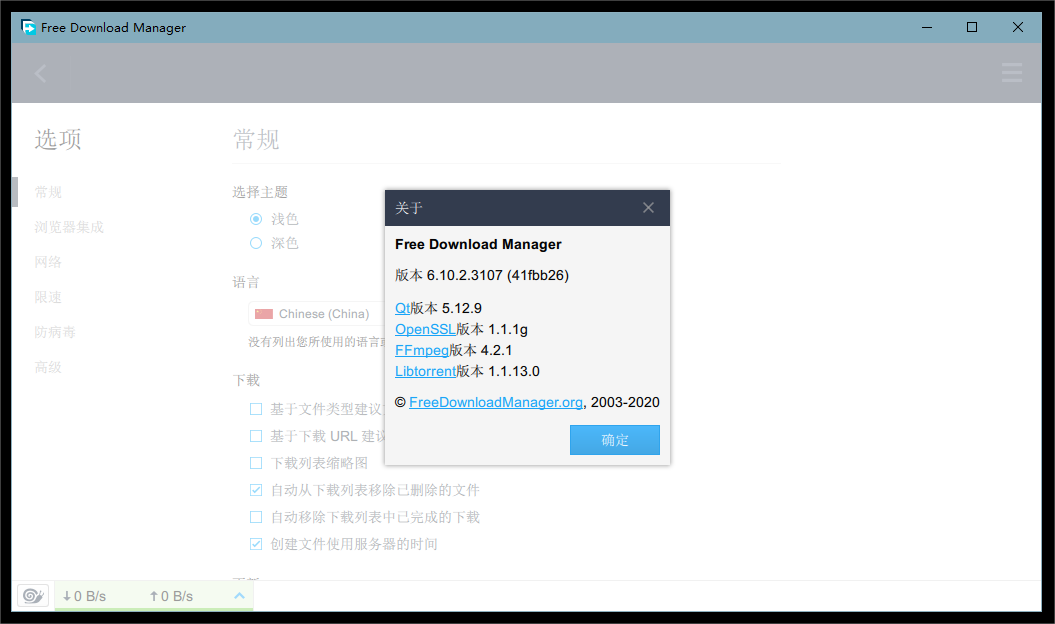Toggle 基于文件类型建议 checkbox
1055x624 pixels.
[x=256, y=409]
